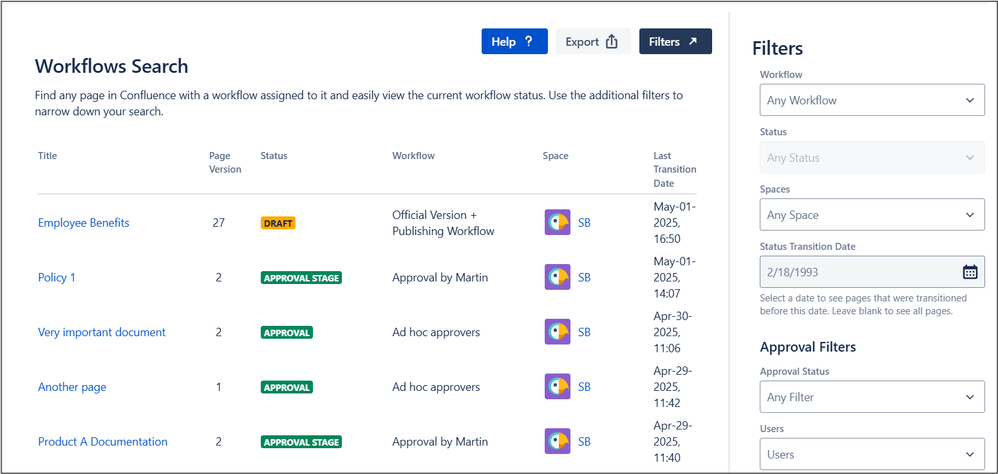Click the DRAFT status badge
The height and width of the screenshot is (474, 998).
click(278, 223)
